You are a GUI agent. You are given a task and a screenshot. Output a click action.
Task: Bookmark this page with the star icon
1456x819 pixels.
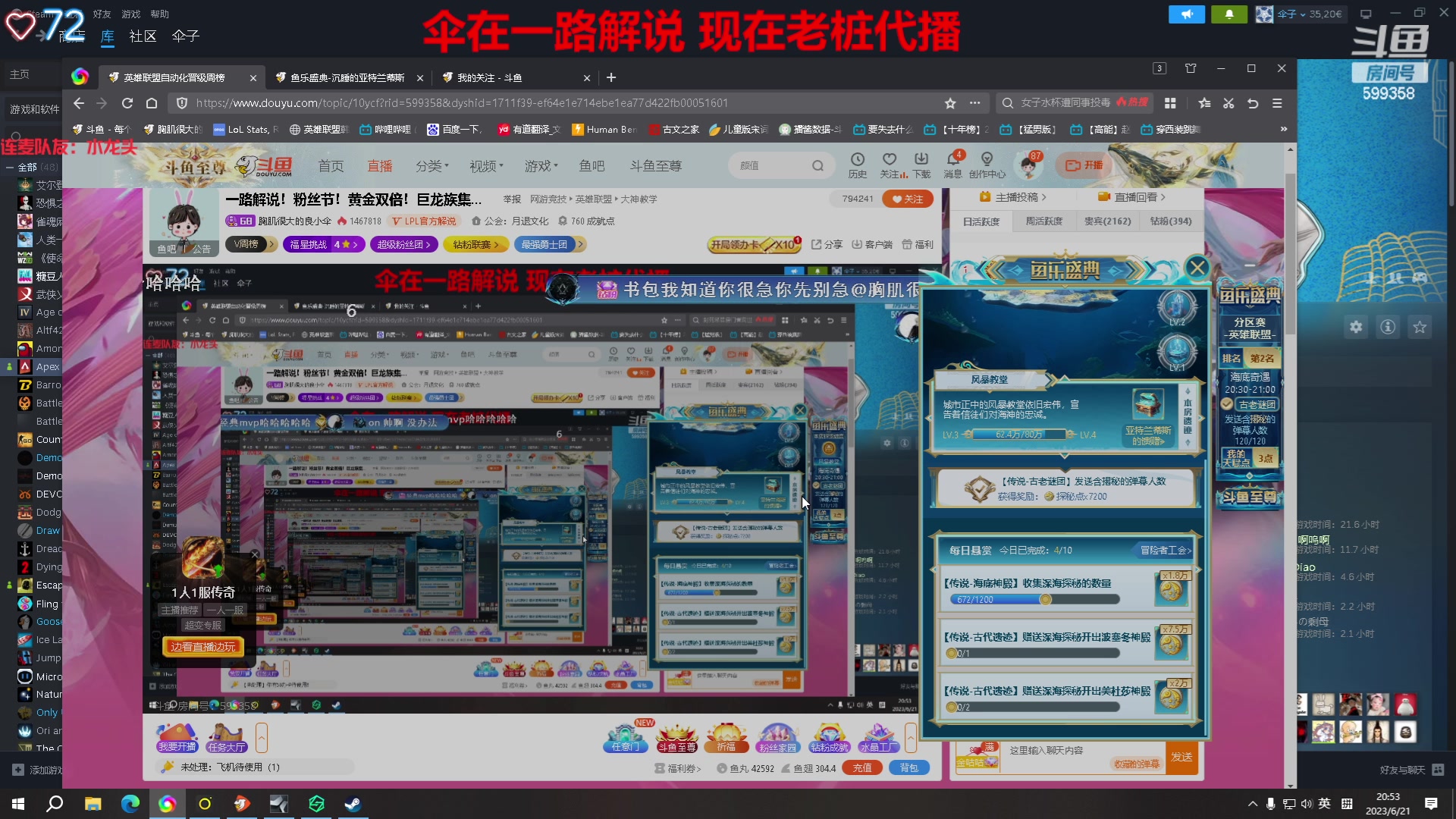click(x=950, y=103)
